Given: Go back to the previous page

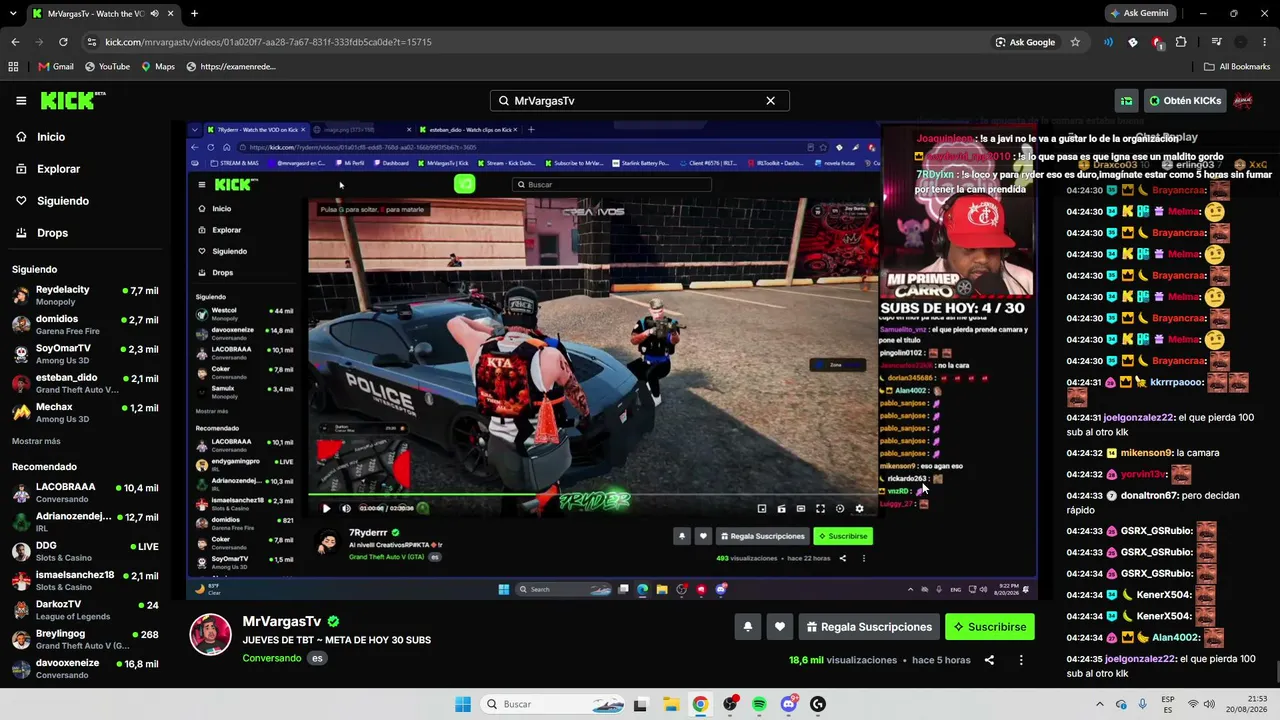Looking at the screenshot, I should tap(15, 42).
